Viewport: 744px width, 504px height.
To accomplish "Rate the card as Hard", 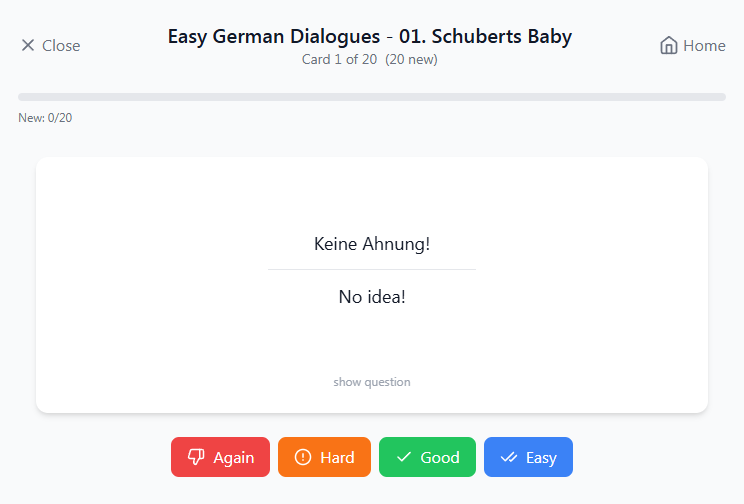I will click(324, 457).
